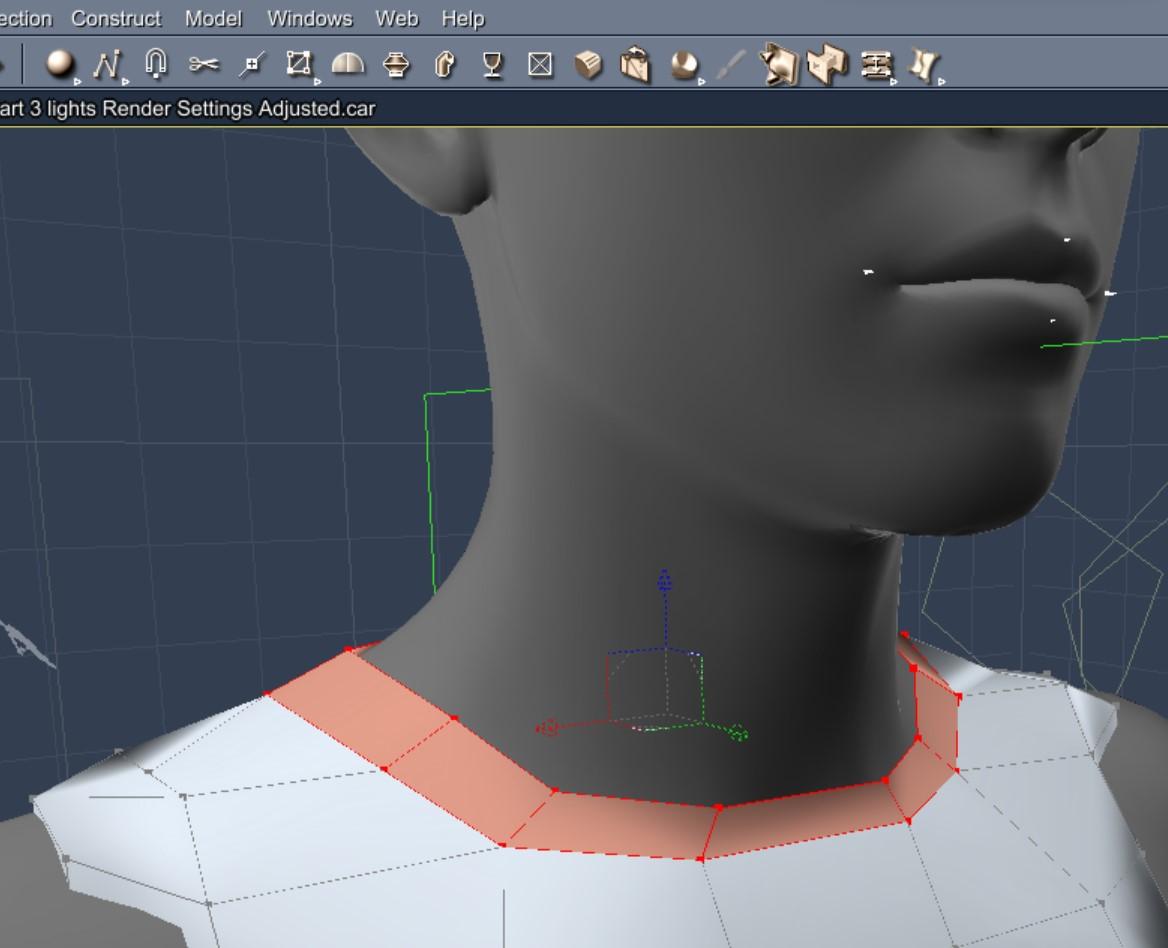Select the polyline drawing tool
Viewport: 1168px width, 948px height.
point(107,64)
